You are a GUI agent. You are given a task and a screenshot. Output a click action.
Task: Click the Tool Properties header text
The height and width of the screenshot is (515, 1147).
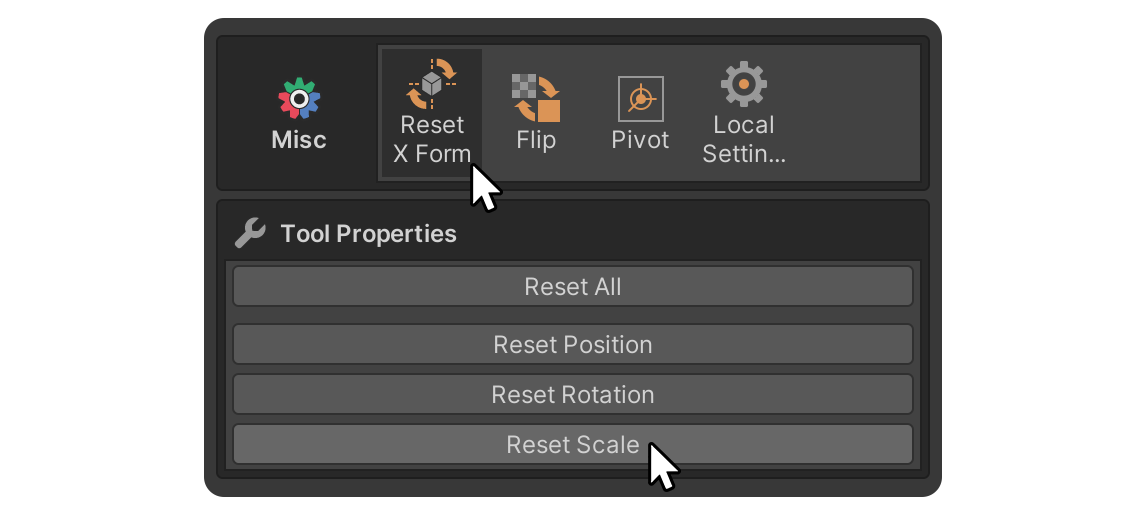tap(369, 234)
